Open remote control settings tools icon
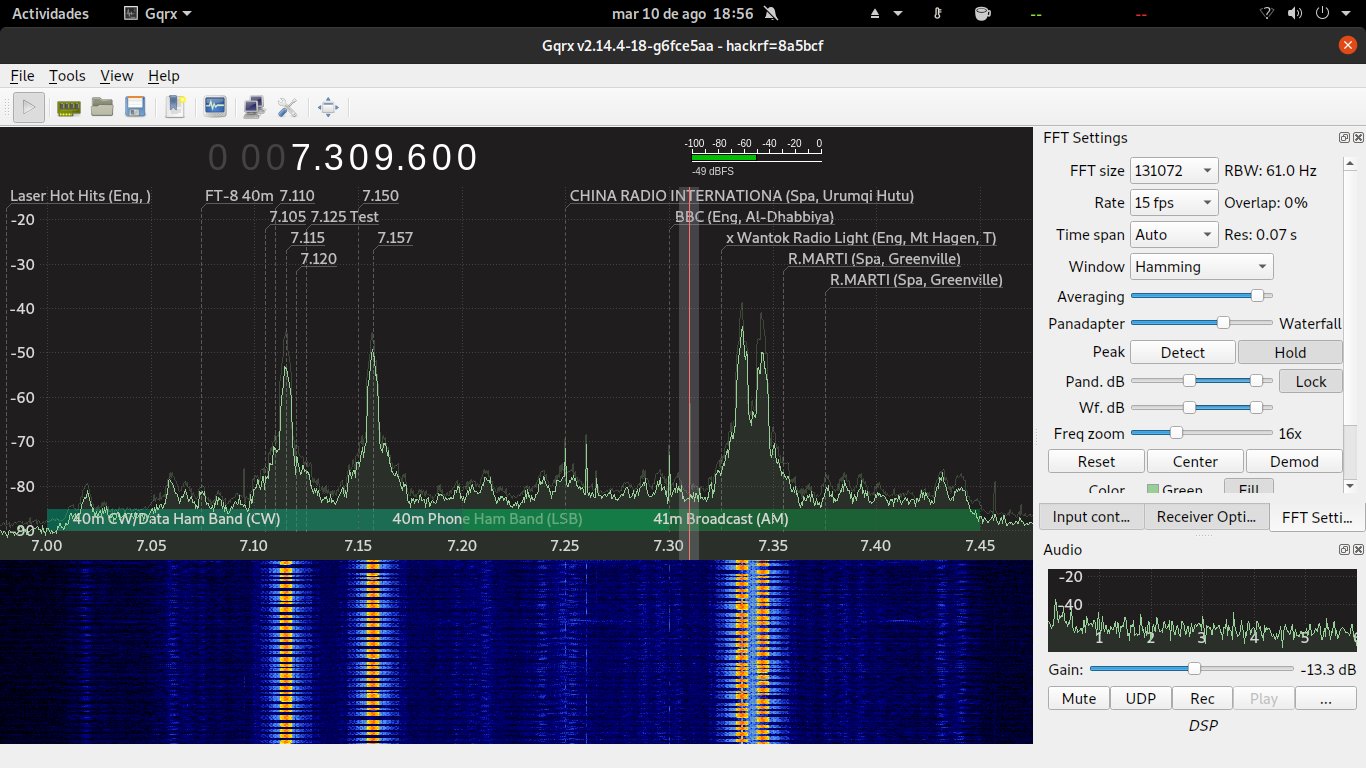Viewport: 1366px width, 768px height. point(288,106)
